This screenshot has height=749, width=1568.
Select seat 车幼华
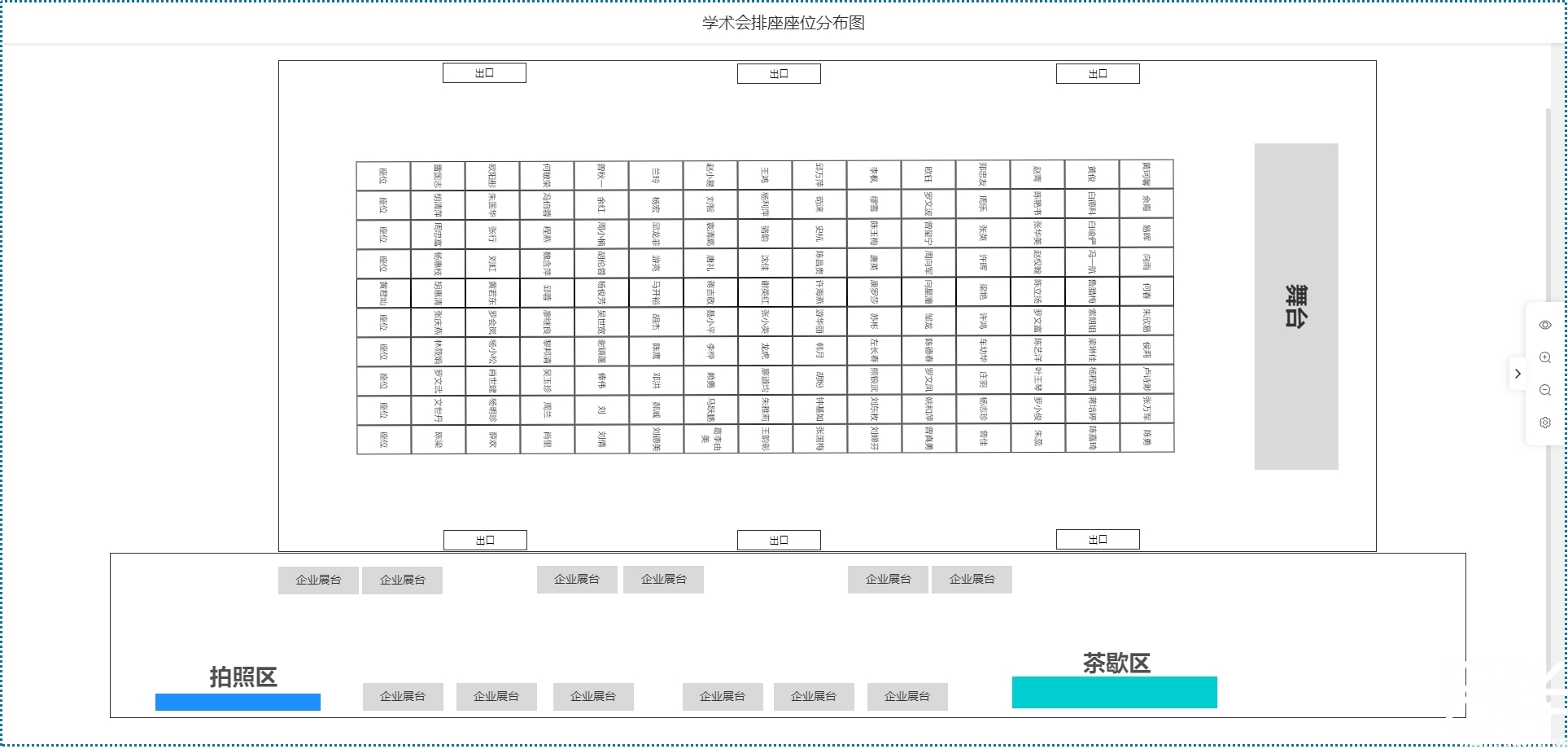[983, 351]
